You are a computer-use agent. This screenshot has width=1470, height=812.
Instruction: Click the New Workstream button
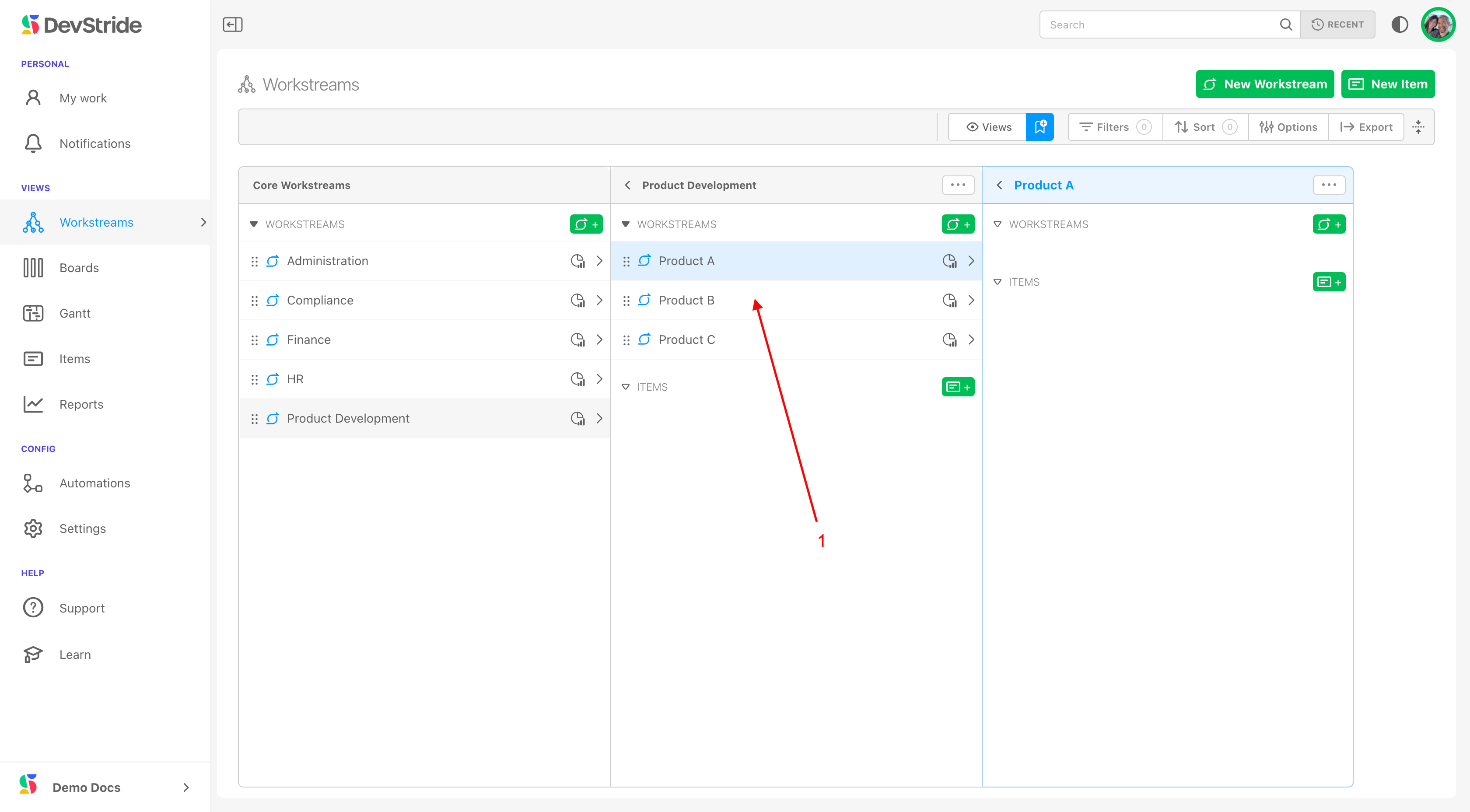tap(1264, 84)
